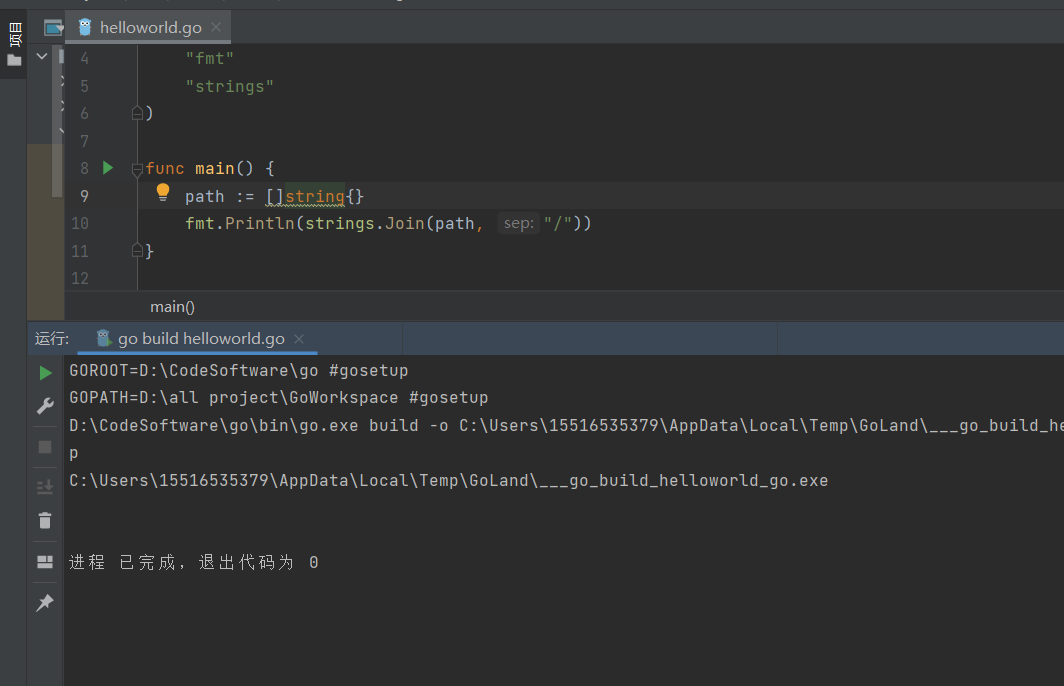Clear the run console with trash icon
The width and height of the screenshot is (1064, 686).
45,520
